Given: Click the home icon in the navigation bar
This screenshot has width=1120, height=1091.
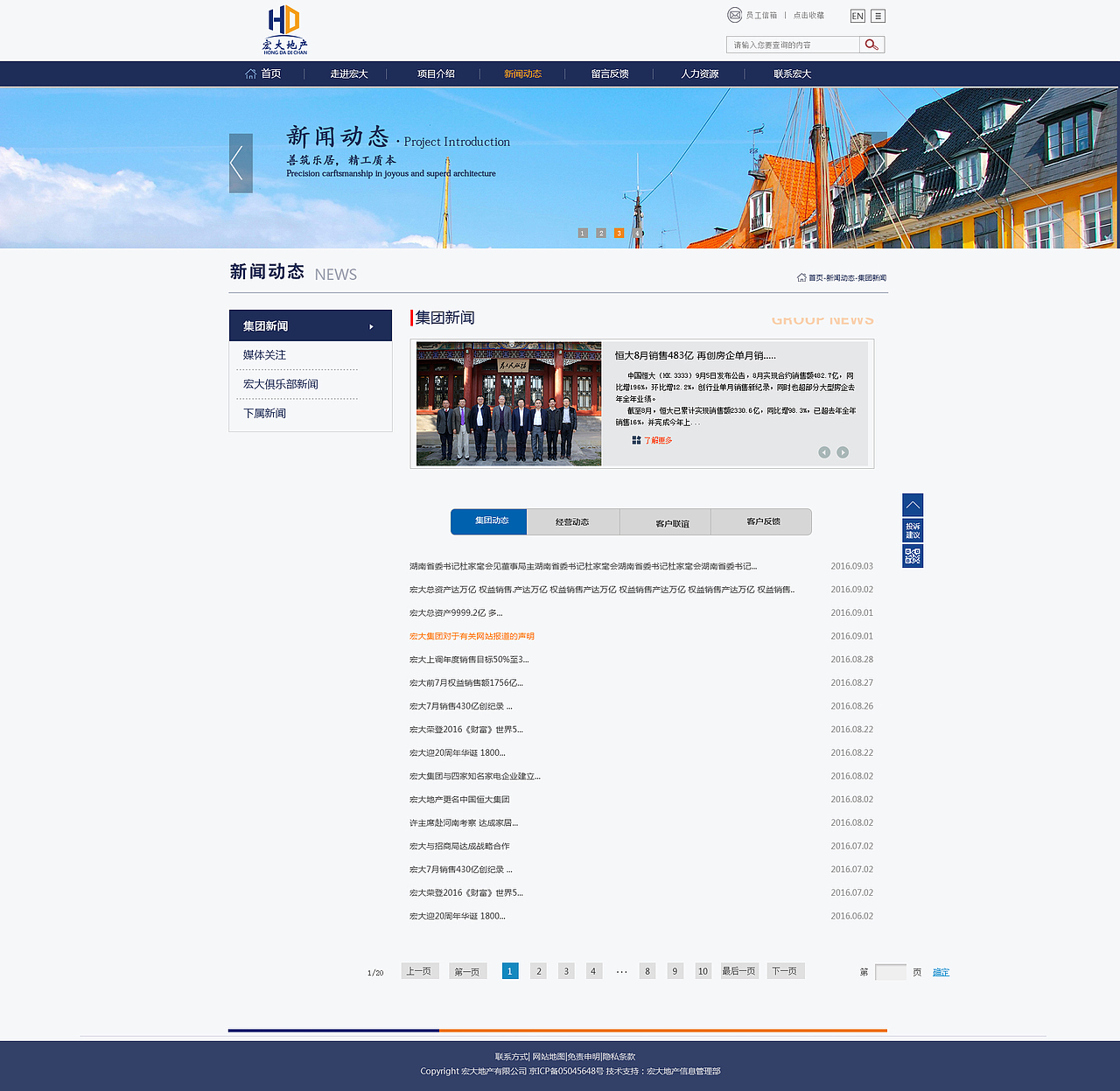Looking at the screenshot, I should coord(250,73).
